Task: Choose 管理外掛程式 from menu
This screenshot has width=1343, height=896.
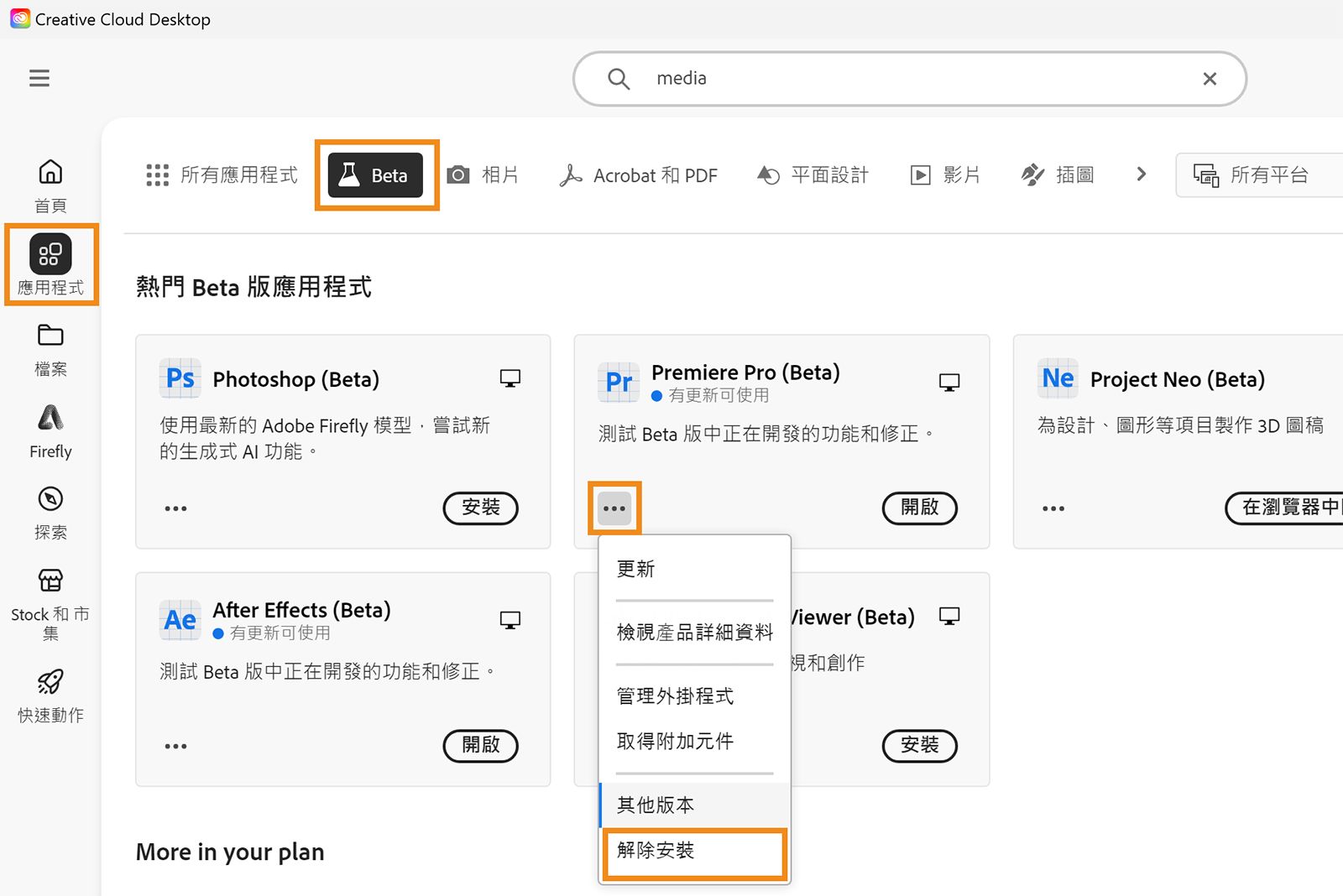Action: [694, 695]
